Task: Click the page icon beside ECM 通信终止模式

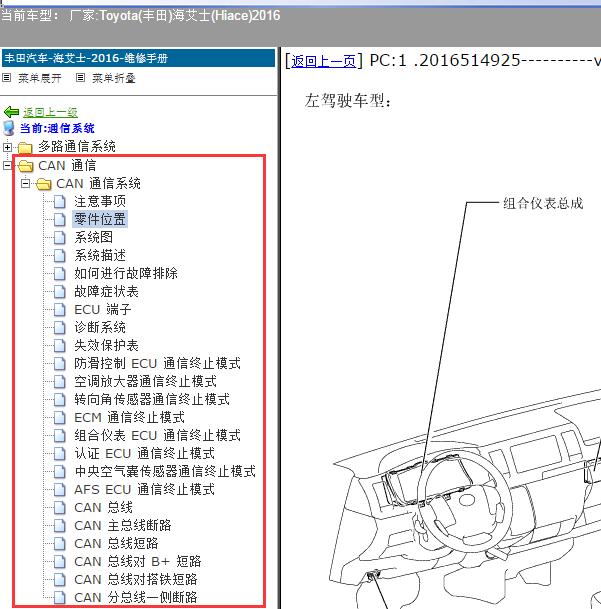Action: tap(59, 418)
